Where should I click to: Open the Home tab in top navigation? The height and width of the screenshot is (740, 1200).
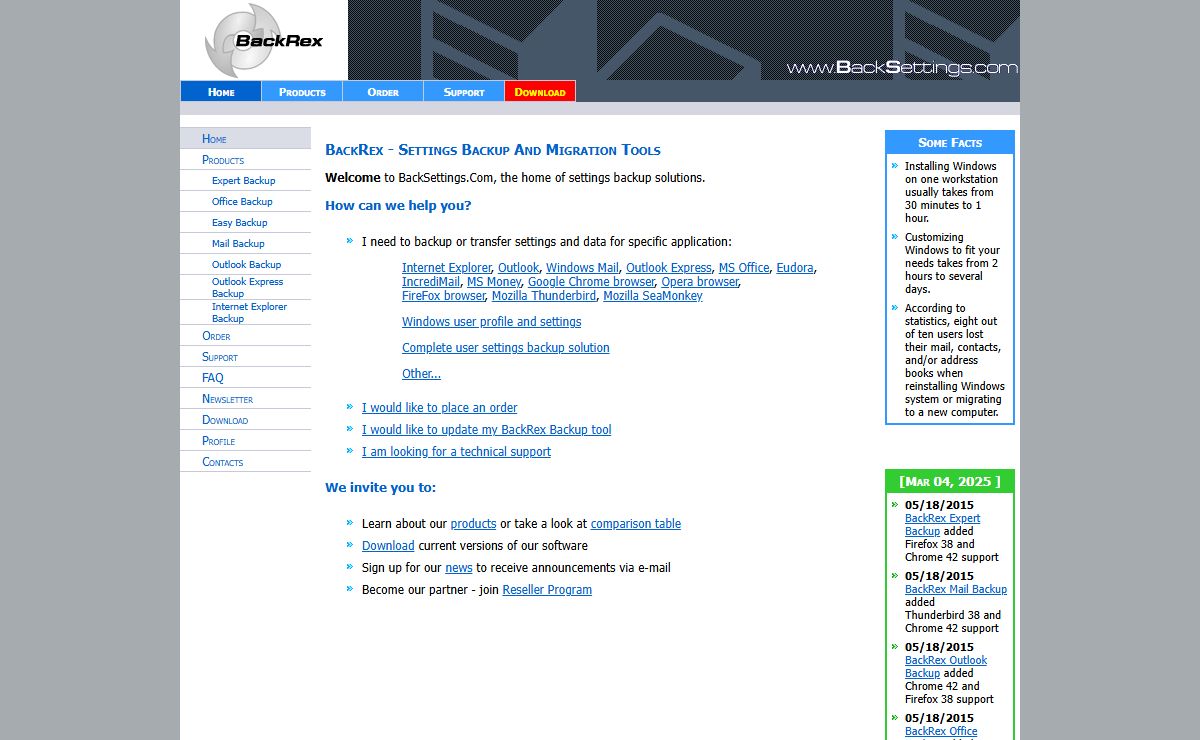pyautogui.click(x=221, y=91)
